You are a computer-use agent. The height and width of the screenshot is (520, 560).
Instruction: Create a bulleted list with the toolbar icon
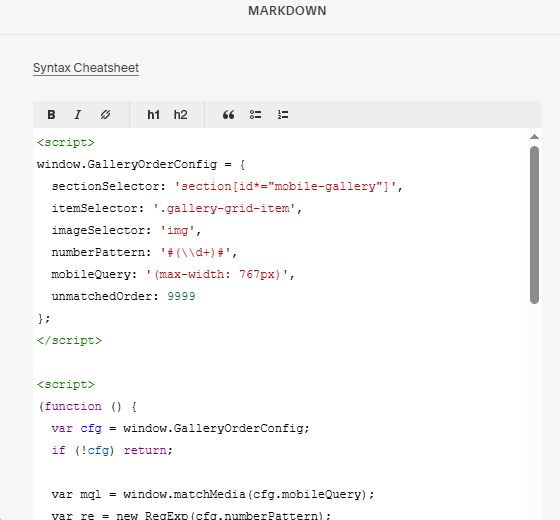tap(255, 115)
